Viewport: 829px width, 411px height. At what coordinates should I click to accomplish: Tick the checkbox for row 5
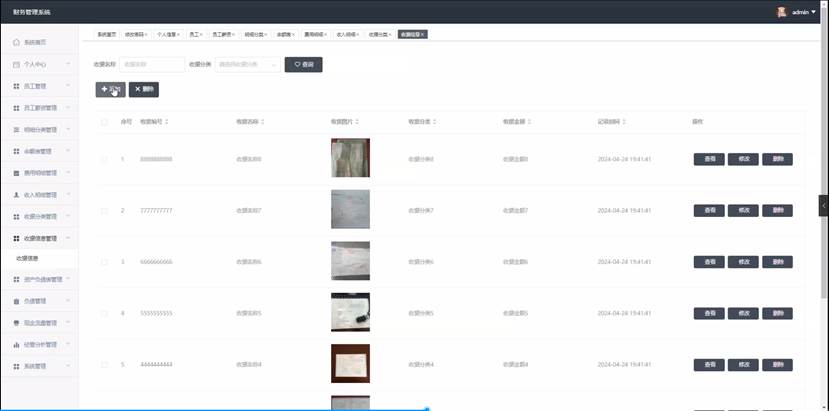click(x=104, y=364)
